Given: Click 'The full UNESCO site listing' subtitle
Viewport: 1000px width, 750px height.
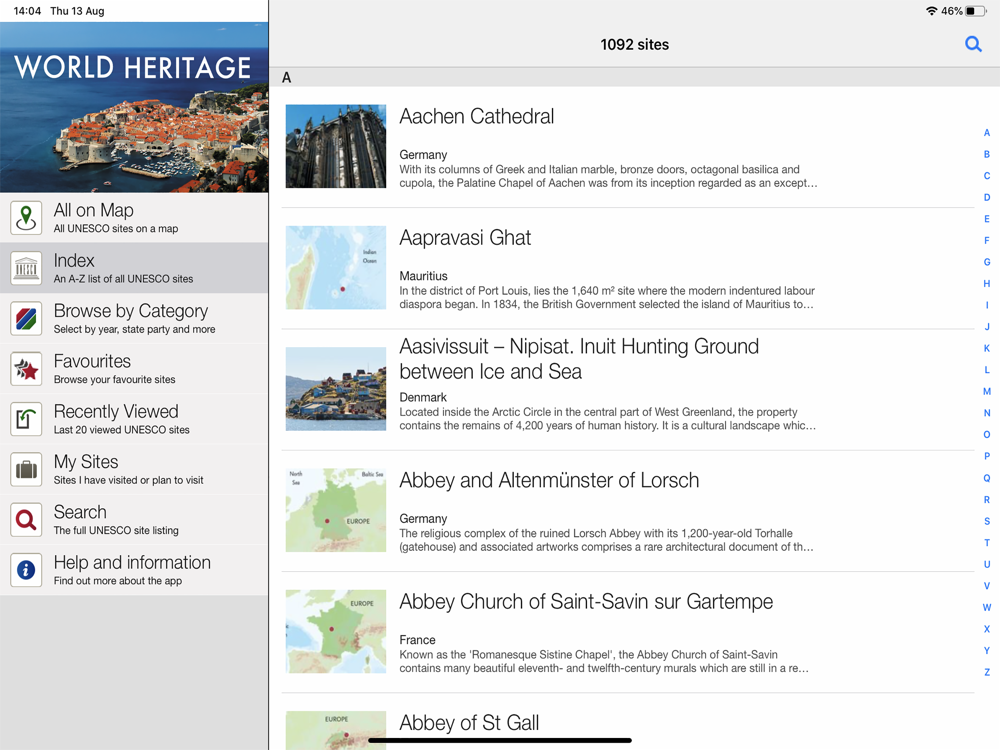Looking at the screenshot, I should [116, 531].
